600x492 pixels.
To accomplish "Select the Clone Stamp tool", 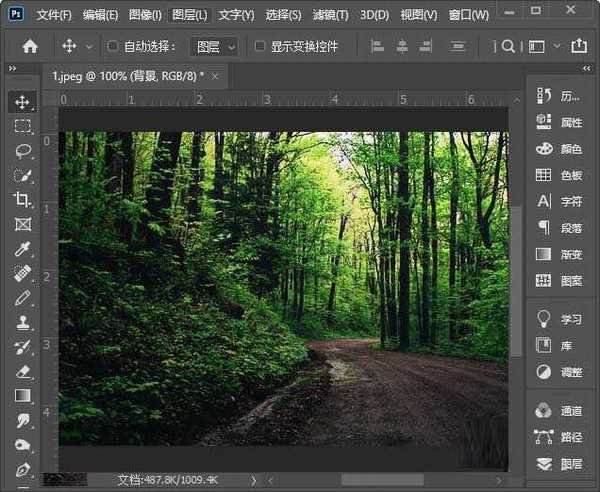I will (x=22, y=322).
